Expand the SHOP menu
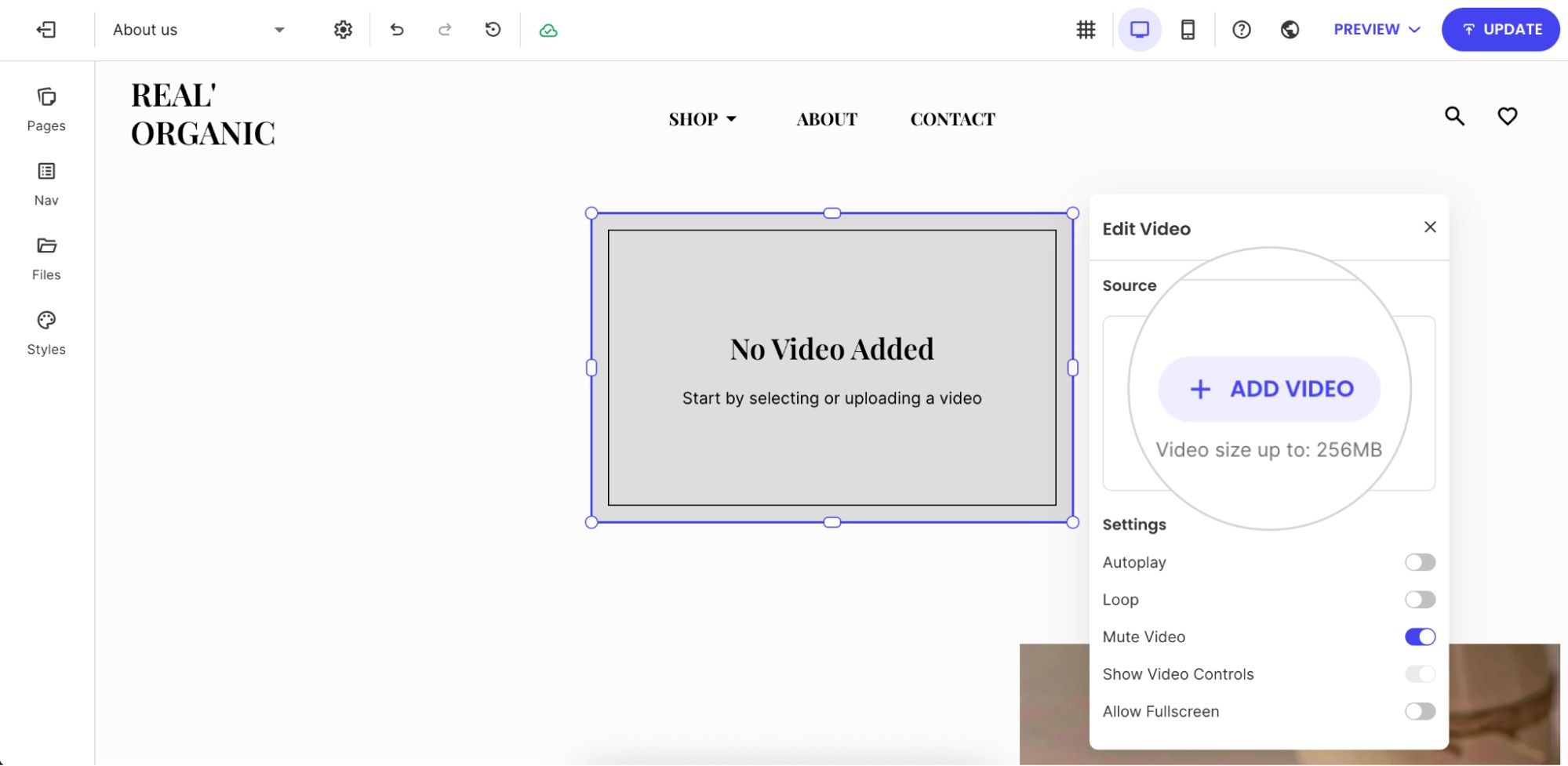This screenshot has height=766, width=1568. coord(702,119)
